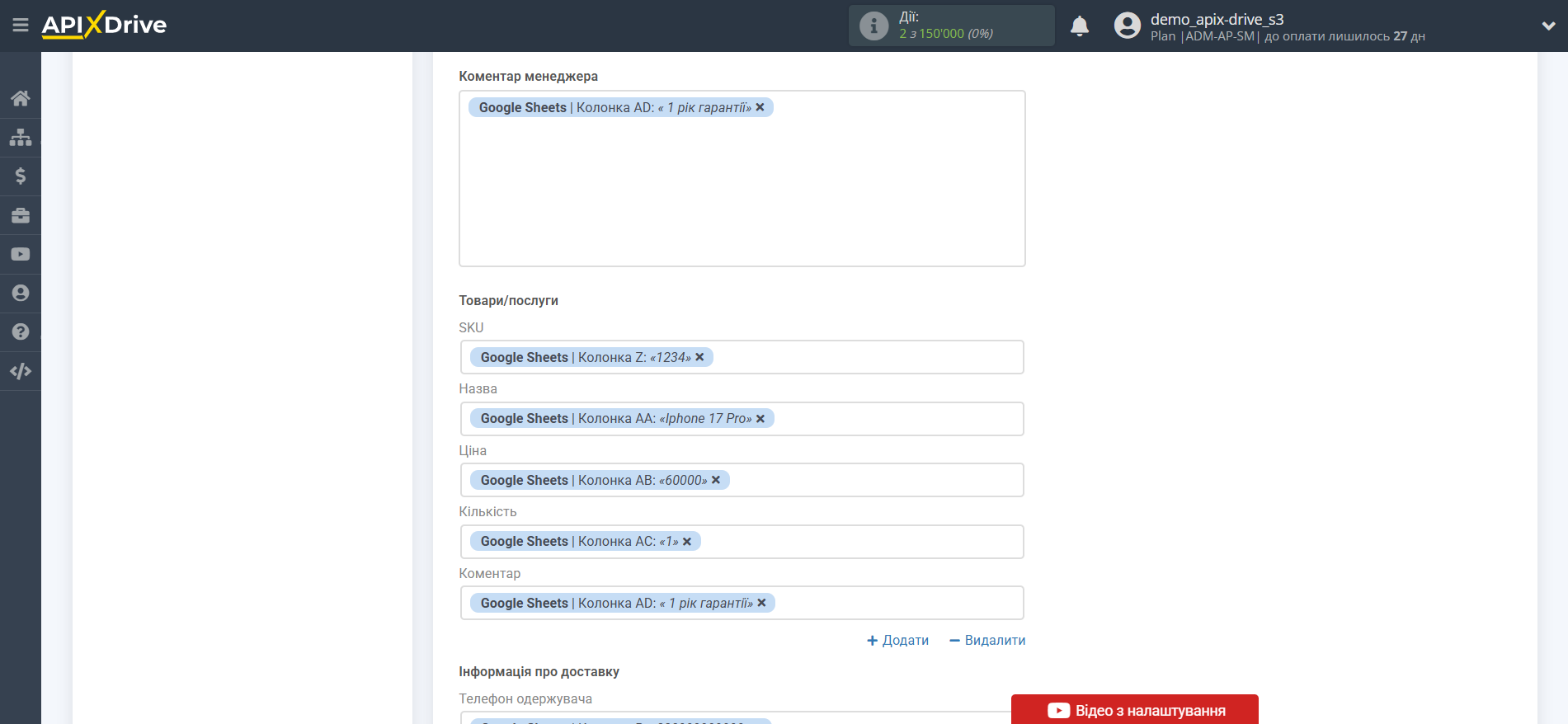Remove Колонка AC tag from Кількість field
The height and width of the screenshot is (724, 1568).
point(687,542)
